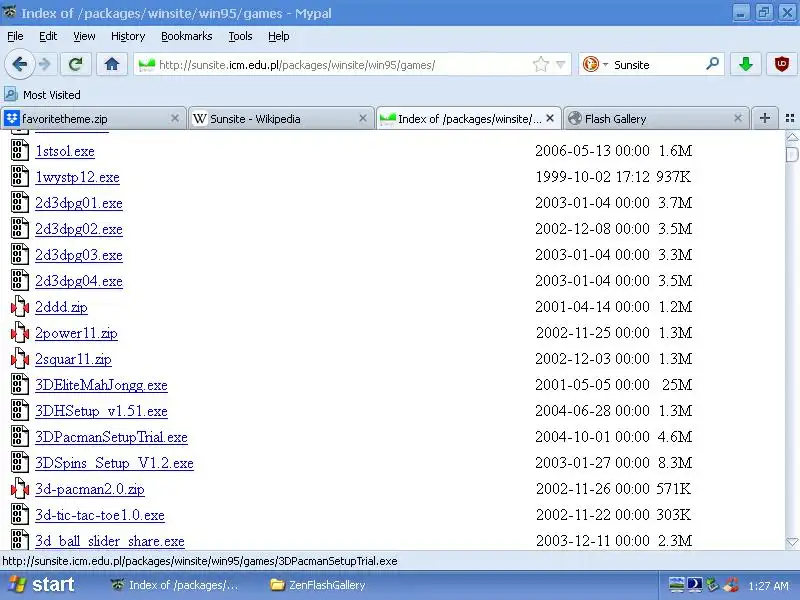Open the 2d3dpg03.exe link

(79, 256)
